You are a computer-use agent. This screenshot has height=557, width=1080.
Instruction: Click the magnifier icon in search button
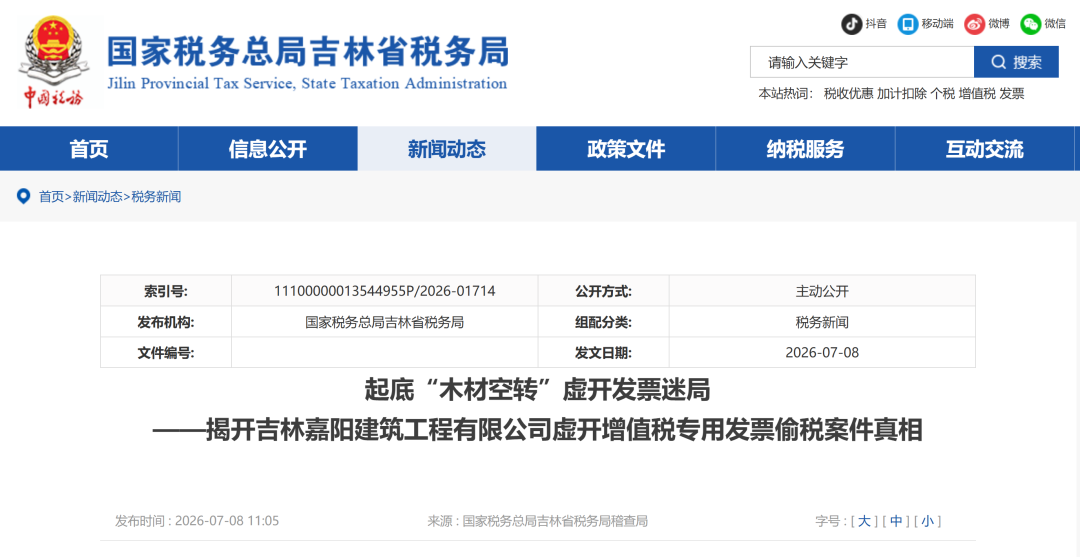click(x=998, y=63)
